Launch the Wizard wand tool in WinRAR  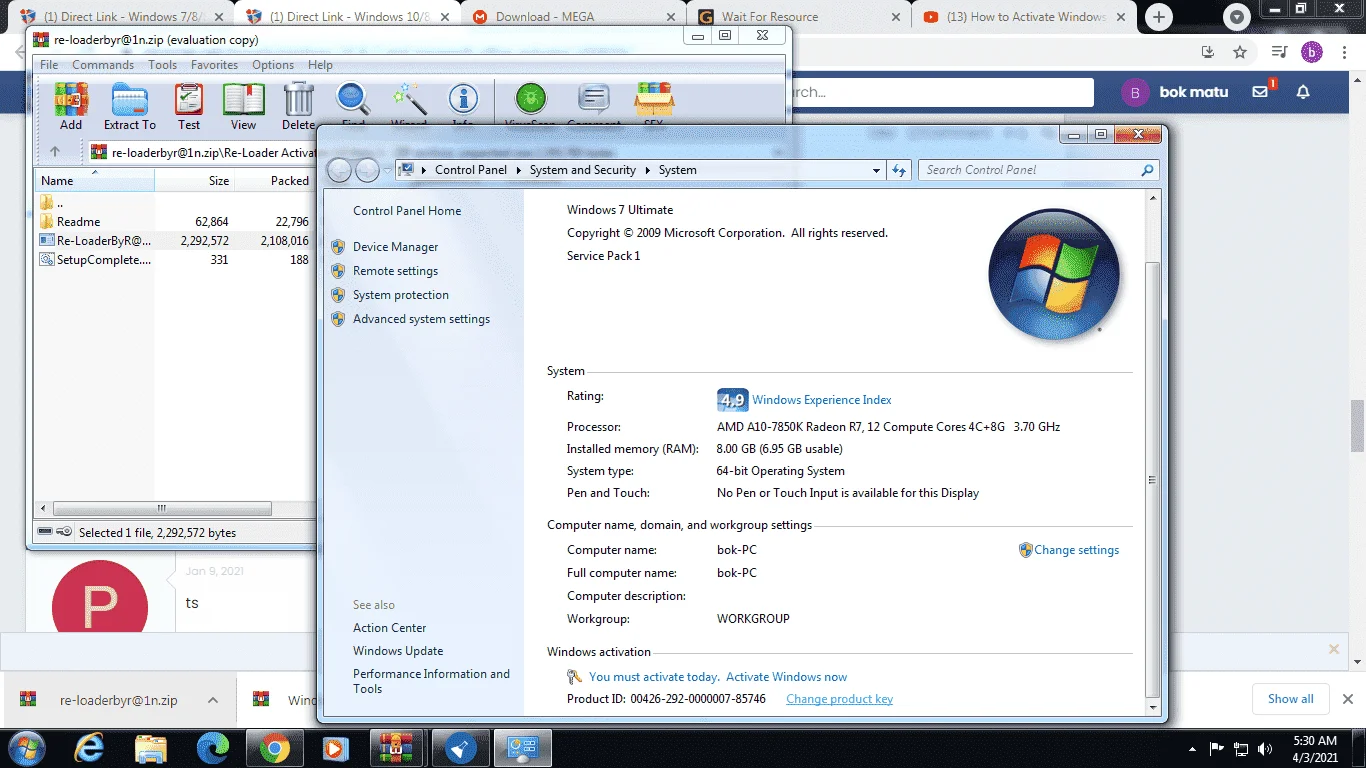pyautogui.click(x=408, y=101)
